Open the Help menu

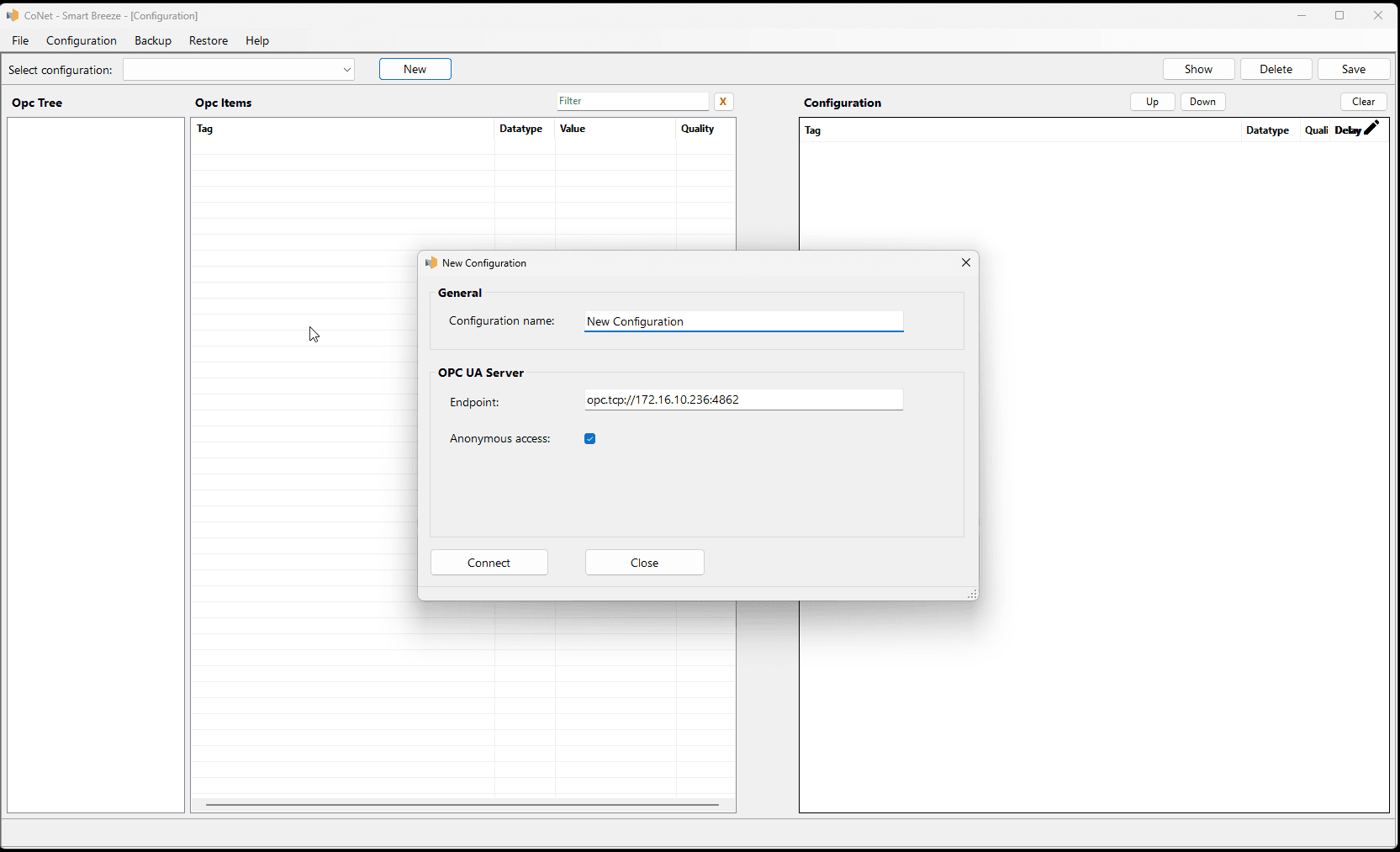click(257, 40)
